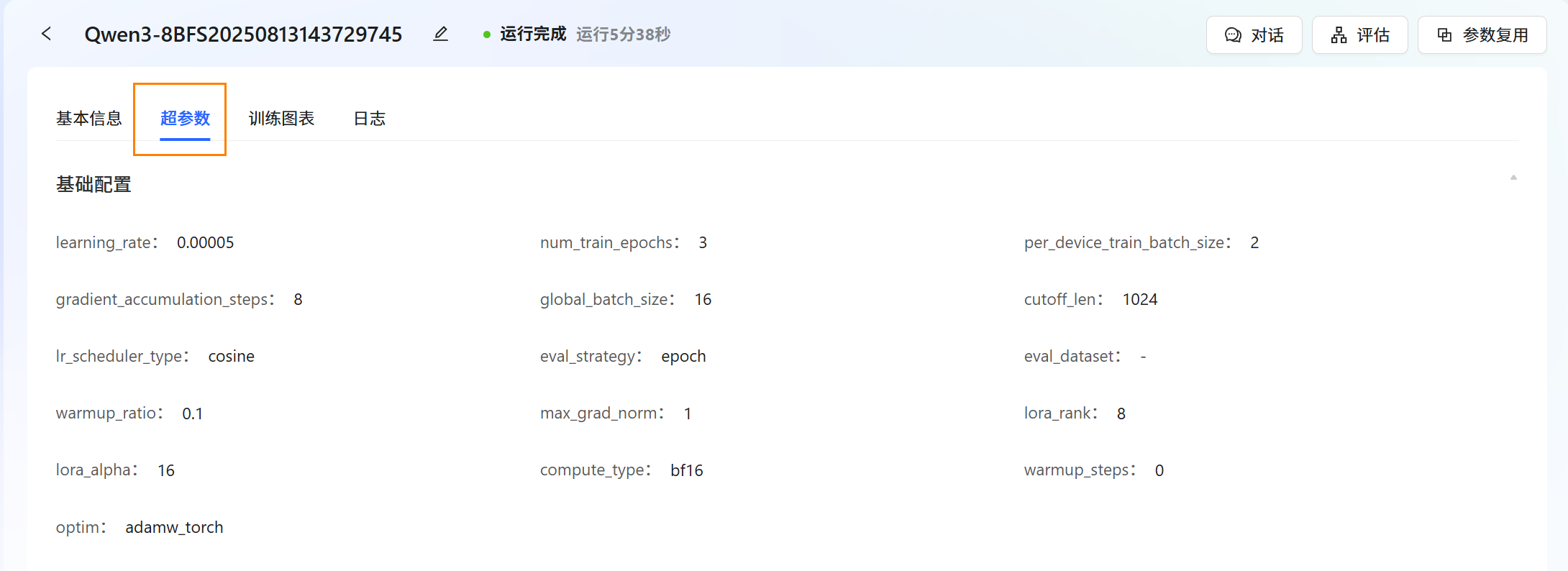Click the chat bubble icon for 对话
The height and width of the screenshot is (571, 1568).
1233,35
